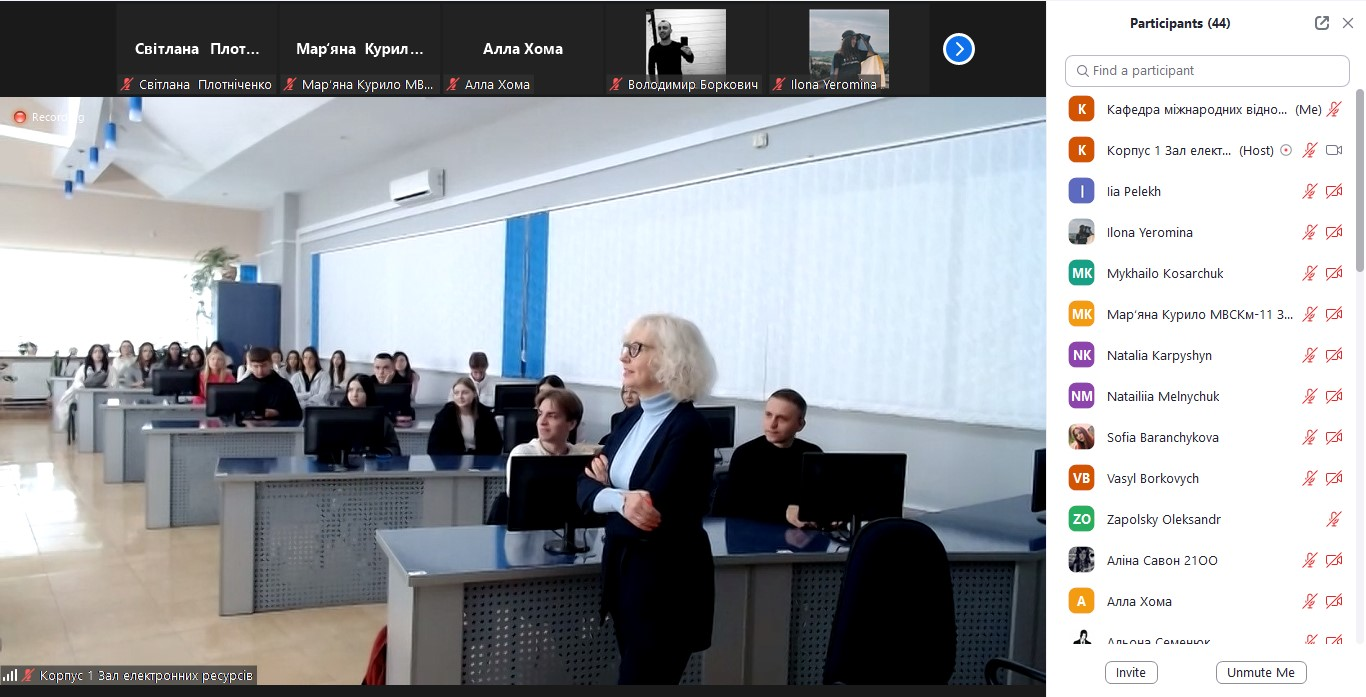The image size is (1366, 697).
Task: Select participant name Vasyl Borkovych
Action: click(1153, 478)
